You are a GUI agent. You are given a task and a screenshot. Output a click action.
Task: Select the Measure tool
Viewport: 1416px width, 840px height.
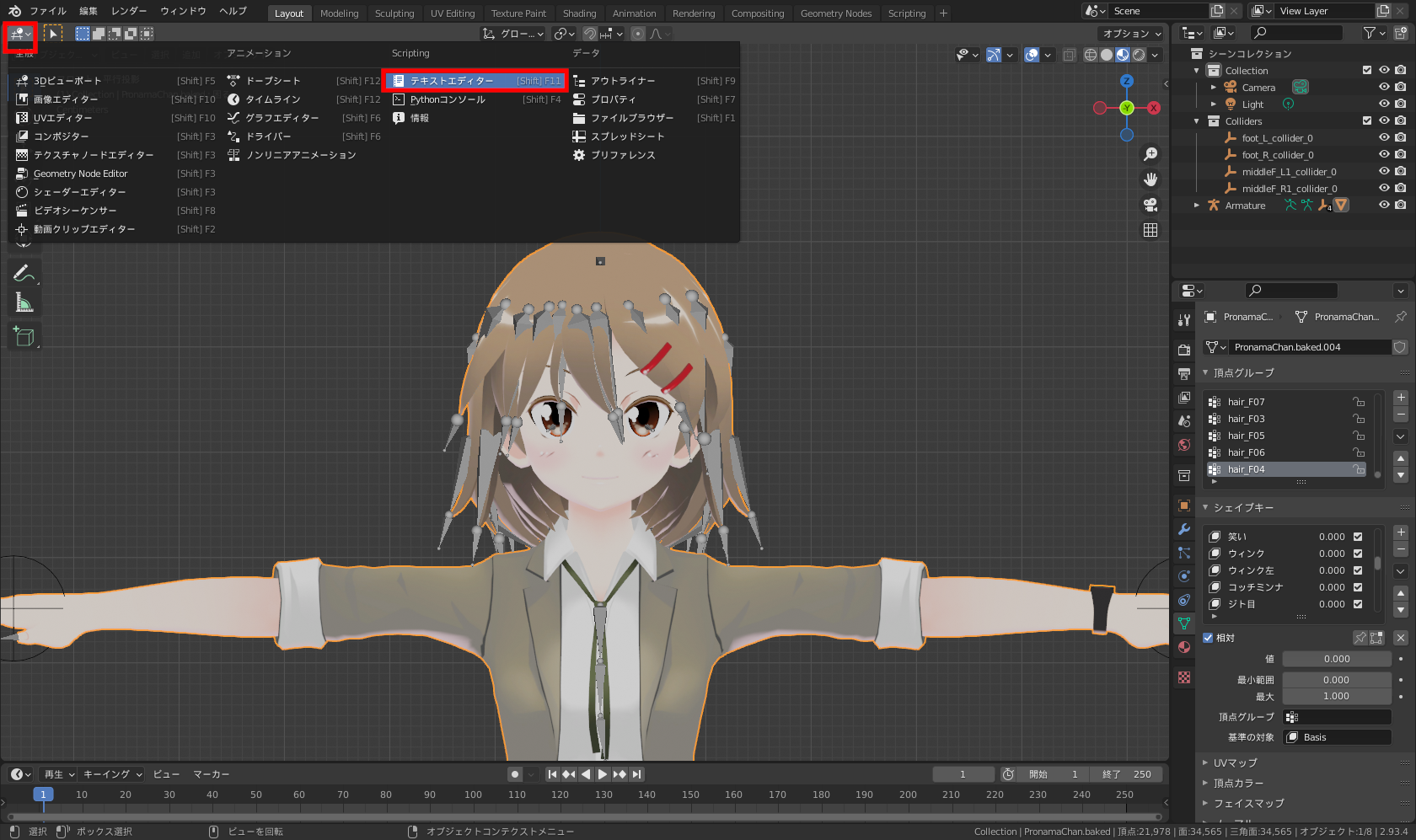coord(24,302)
